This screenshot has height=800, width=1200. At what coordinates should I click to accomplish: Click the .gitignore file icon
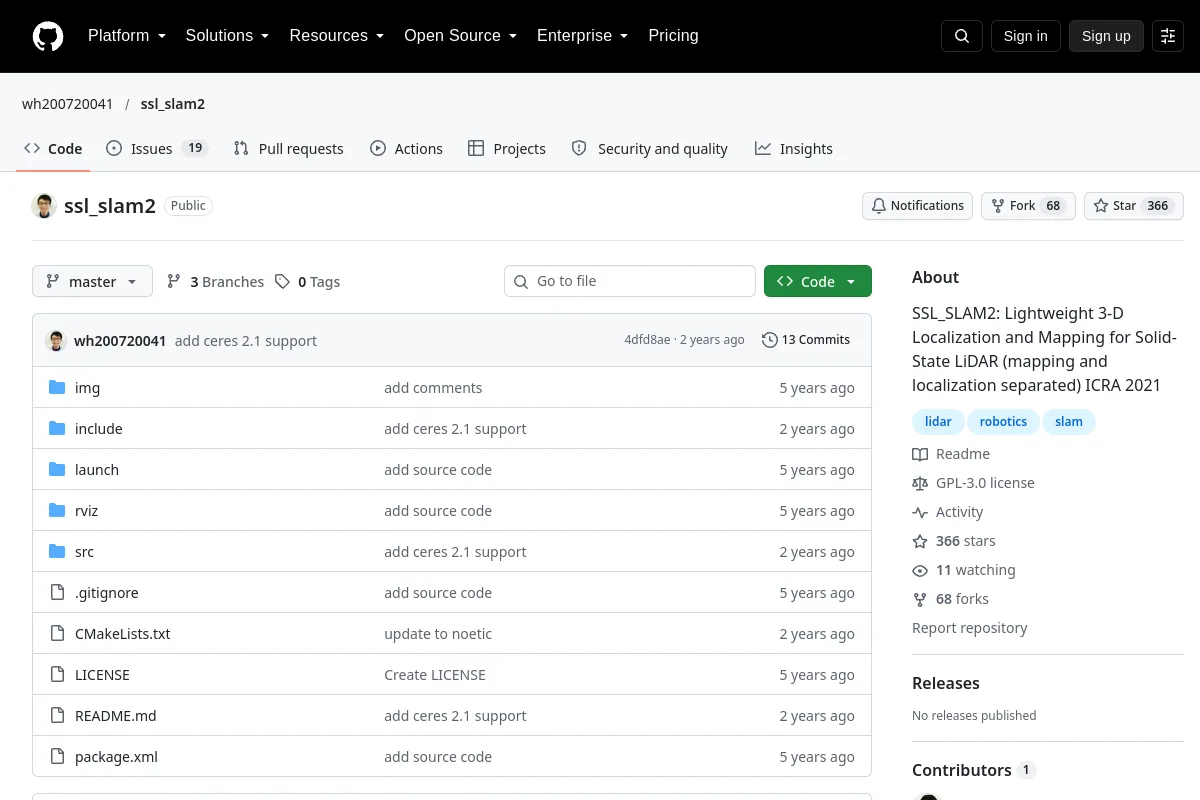point(57,593)
